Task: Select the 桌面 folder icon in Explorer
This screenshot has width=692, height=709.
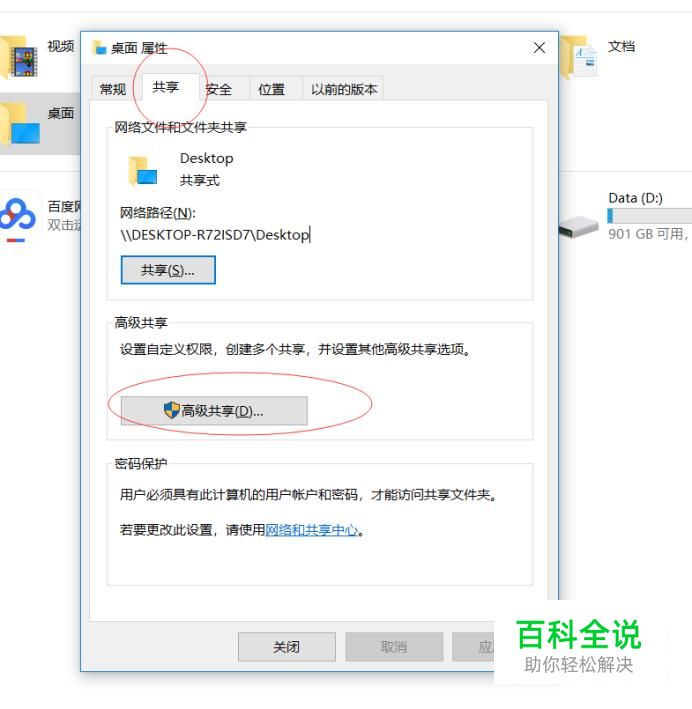Action: (x=20, y=124)
